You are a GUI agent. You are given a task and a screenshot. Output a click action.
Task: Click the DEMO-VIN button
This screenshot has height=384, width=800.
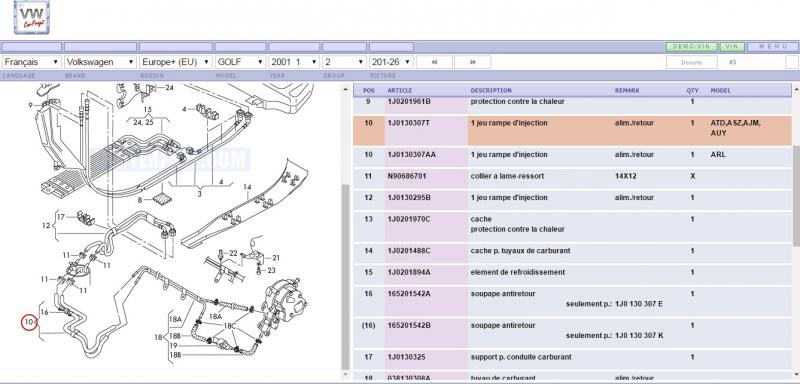[691, 46]
